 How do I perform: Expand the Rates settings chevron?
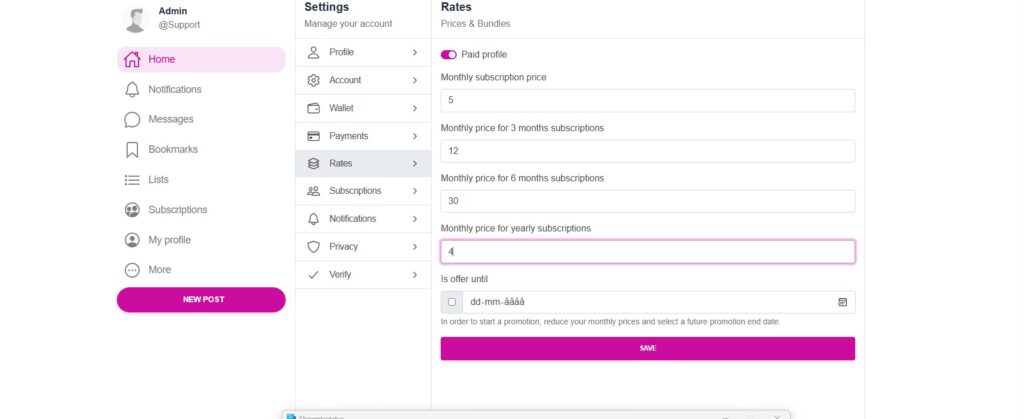pyautogui.click(x=415, y=164)
